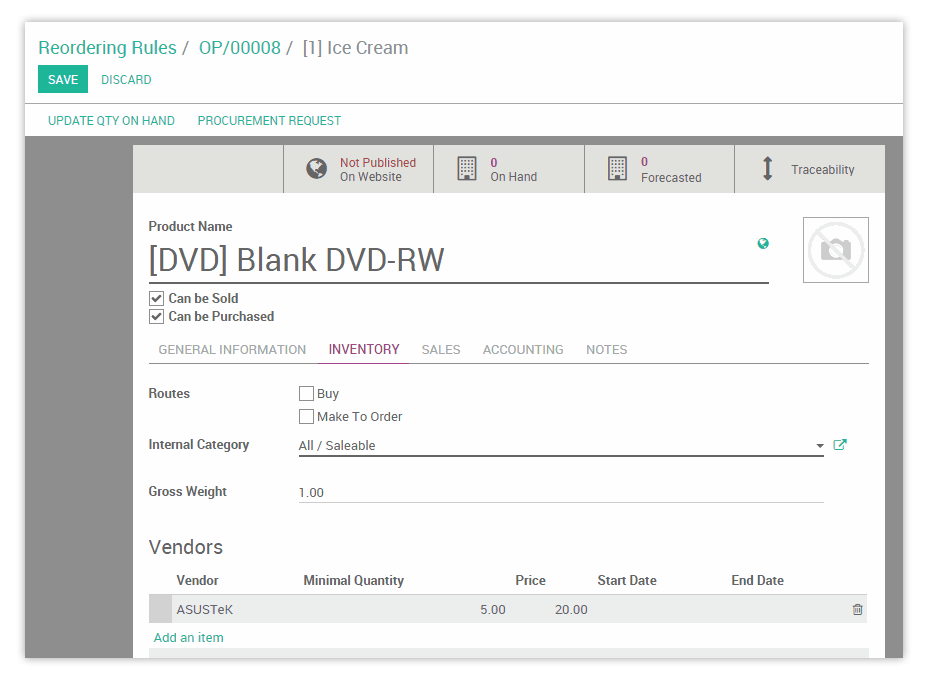Click the globe icon beside product name
928x678 pixels.
pos(763,243)
